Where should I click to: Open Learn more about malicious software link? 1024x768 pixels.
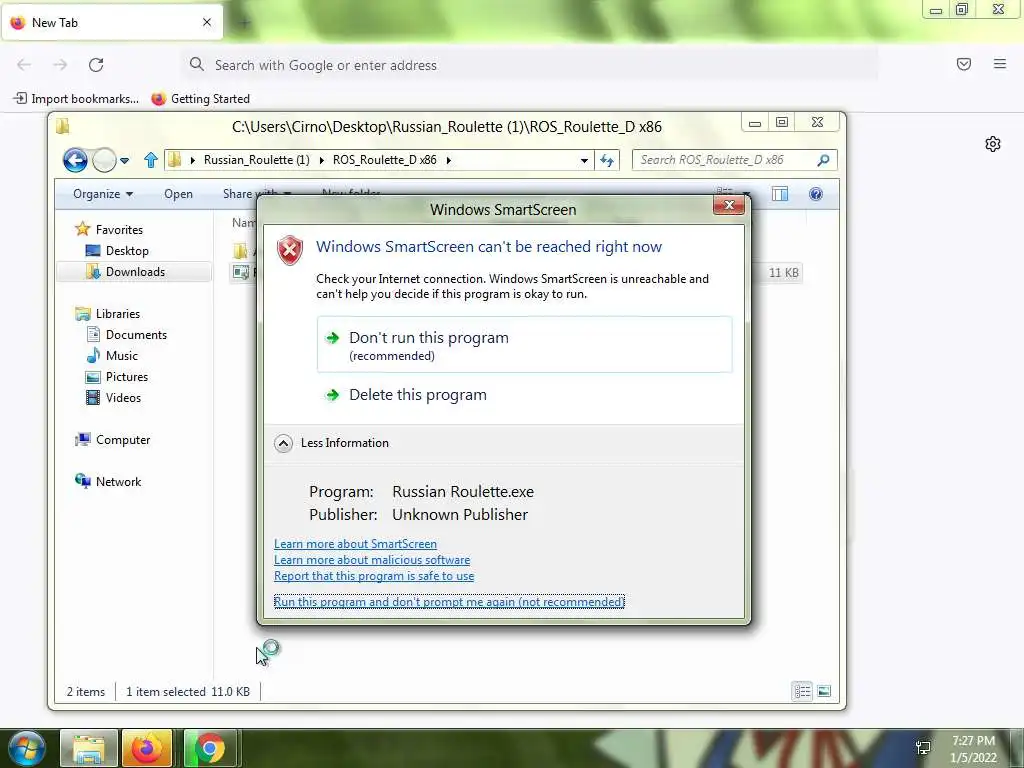coord(372,560)
